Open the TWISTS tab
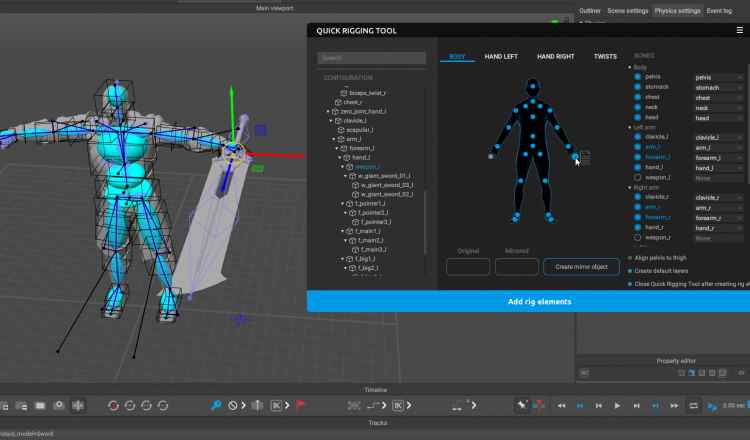 (x=605, y=57)
